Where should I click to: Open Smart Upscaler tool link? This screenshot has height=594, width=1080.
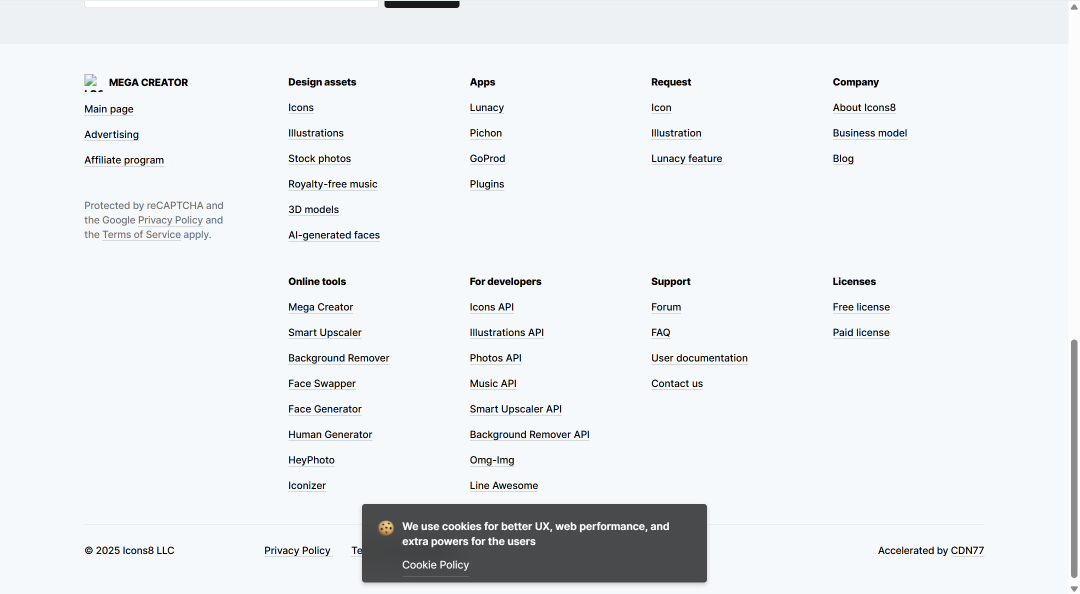coord(324,333)
